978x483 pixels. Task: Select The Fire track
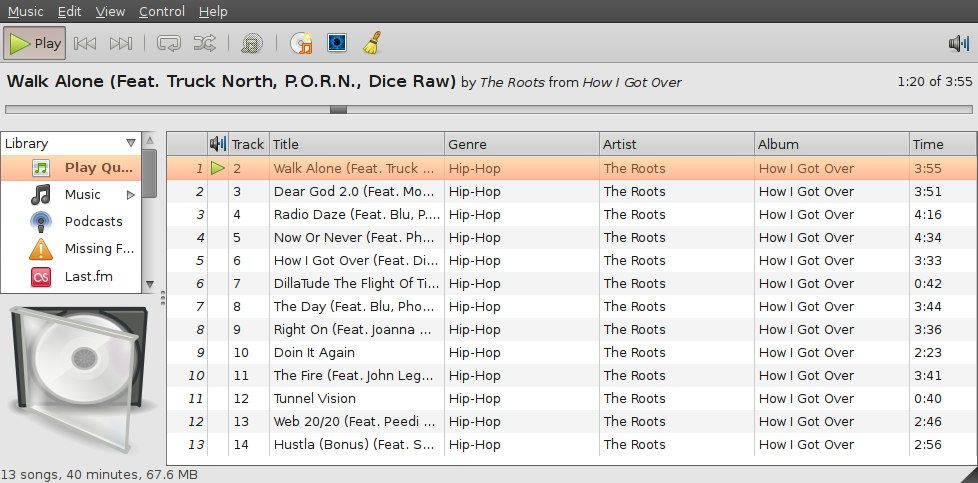571,376
